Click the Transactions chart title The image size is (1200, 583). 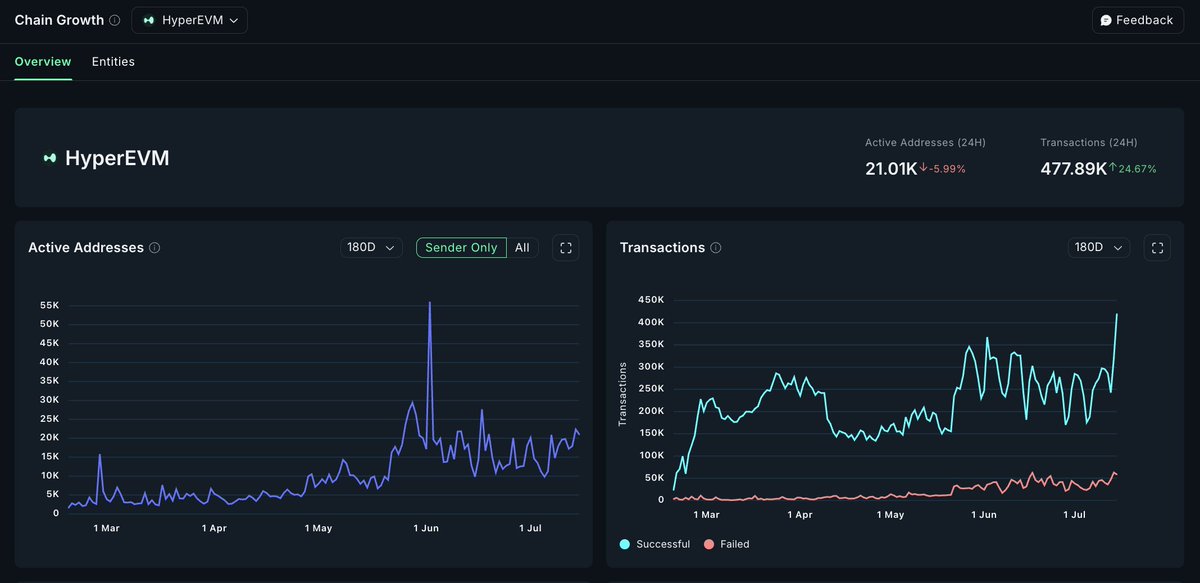pos(662,248)
